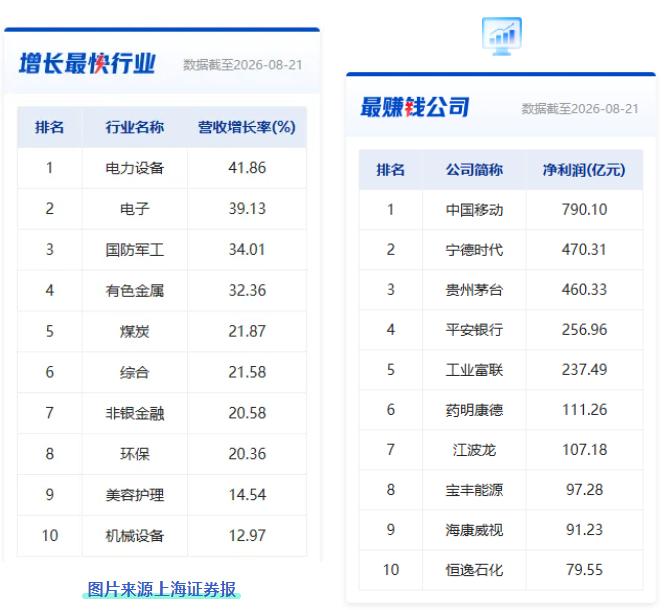The width and height of the screenshot is (666, 610).
Task: Select the 中国移动 company cell
Action: pyautogui.click(x=474, y=209)
